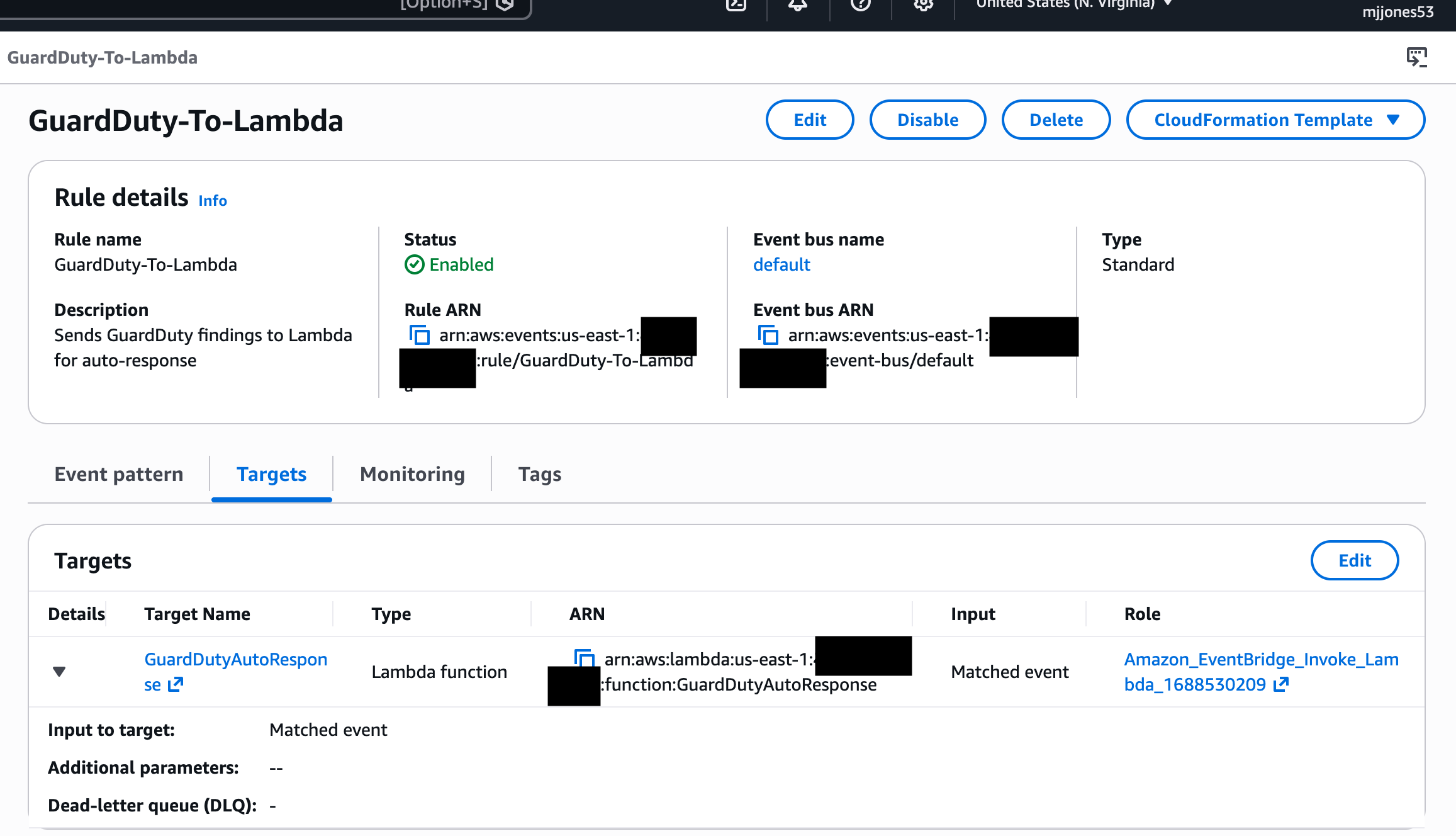Disable the GuardDuty-To-Lambda rule
Viewport: 1456px width, 836px height.
pos(927,120)
